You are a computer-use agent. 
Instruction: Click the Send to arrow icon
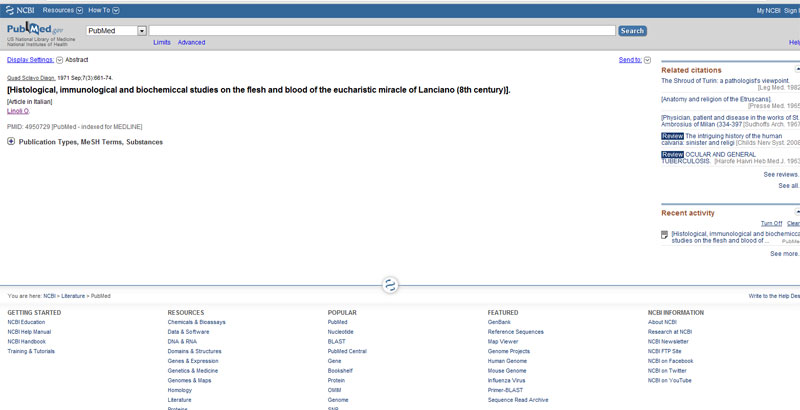pos(647,60)
